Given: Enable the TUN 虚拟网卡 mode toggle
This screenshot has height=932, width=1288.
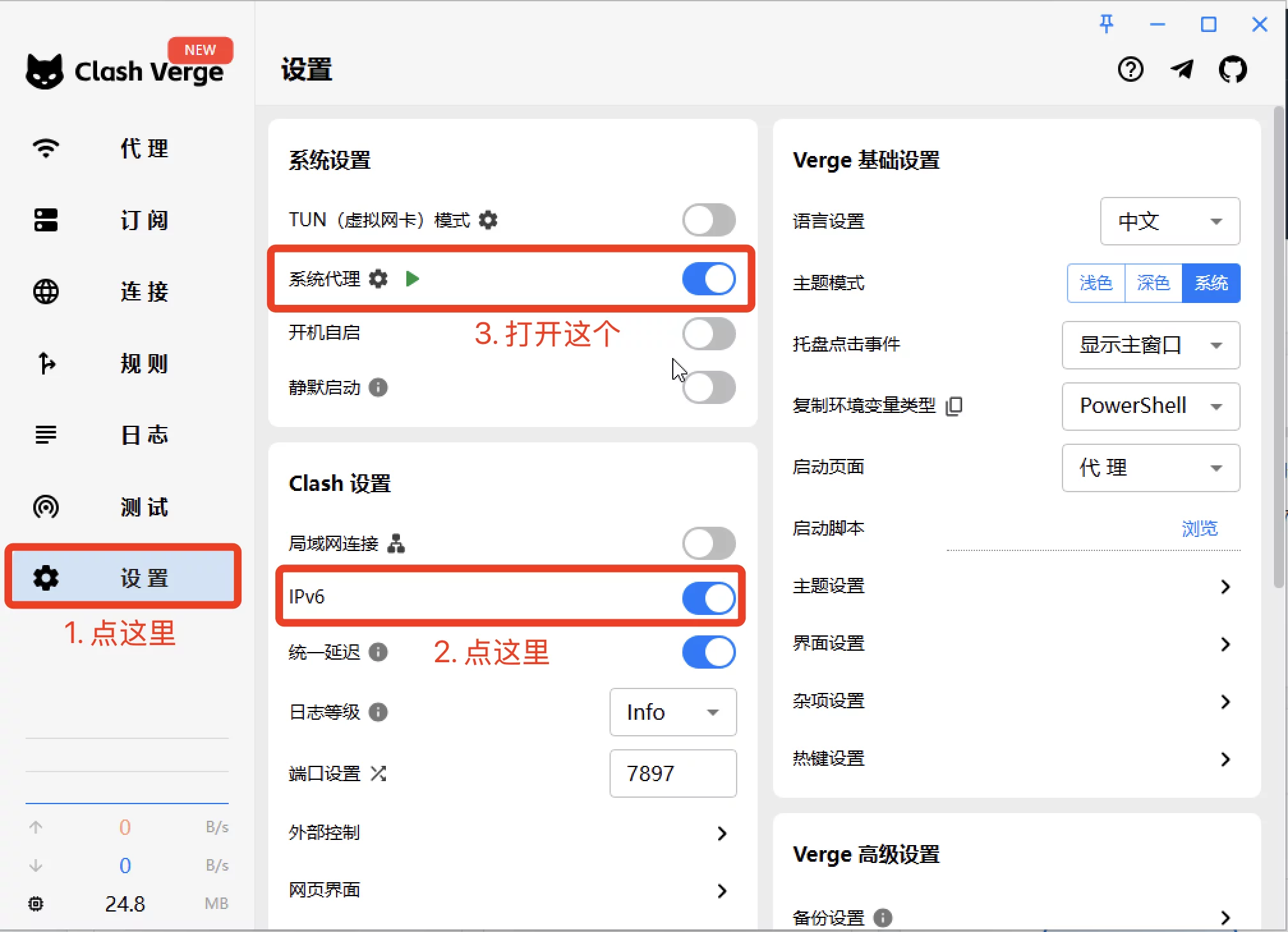Looking at the screenshot, I should (709, 220).
